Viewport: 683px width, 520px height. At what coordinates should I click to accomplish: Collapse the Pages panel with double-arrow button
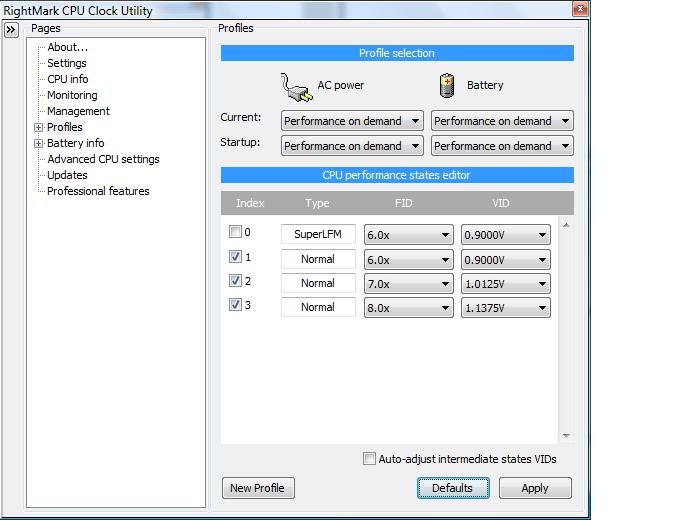(11, 30)
